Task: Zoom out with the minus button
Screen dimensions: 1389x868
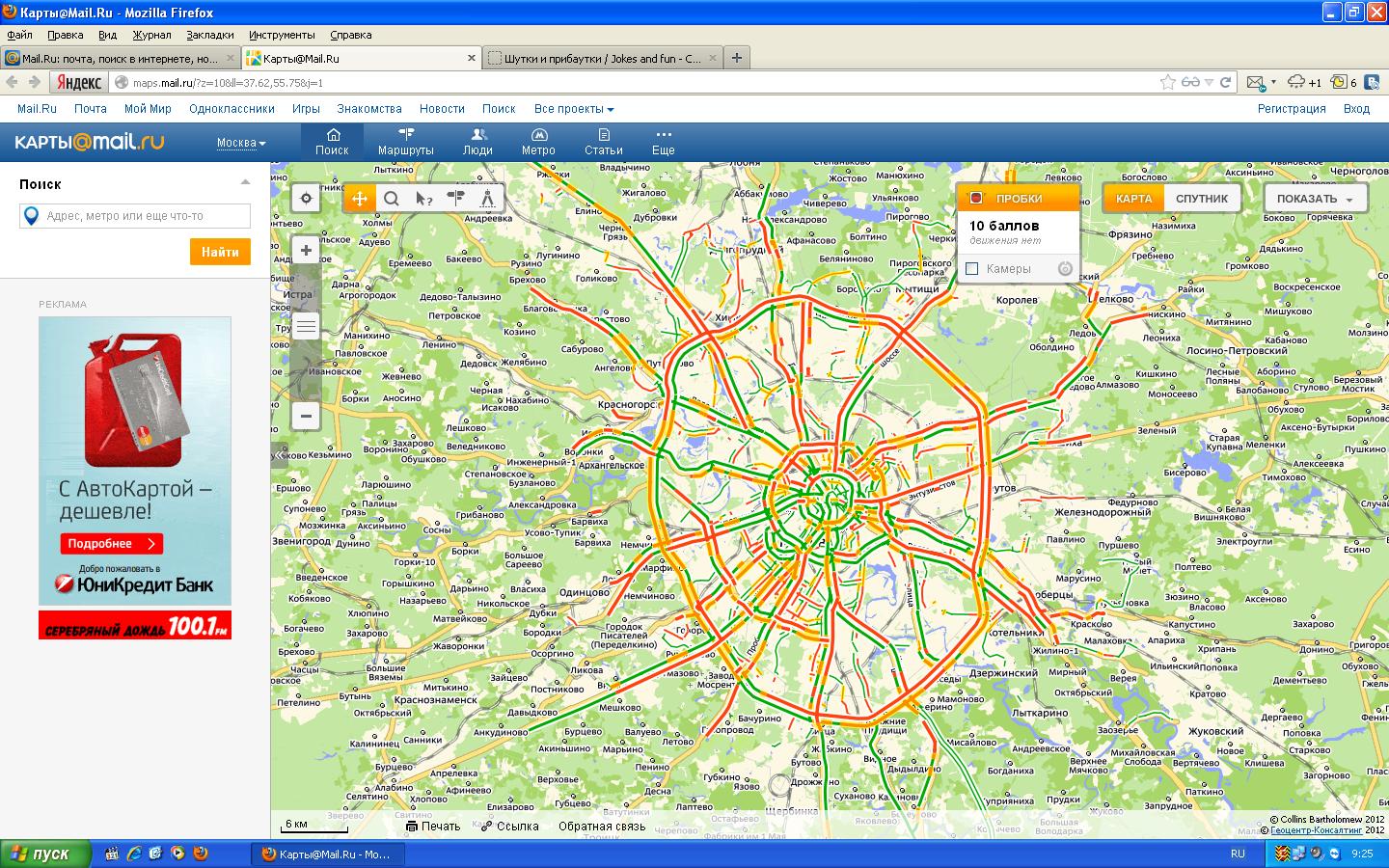Action: [306, 416]
